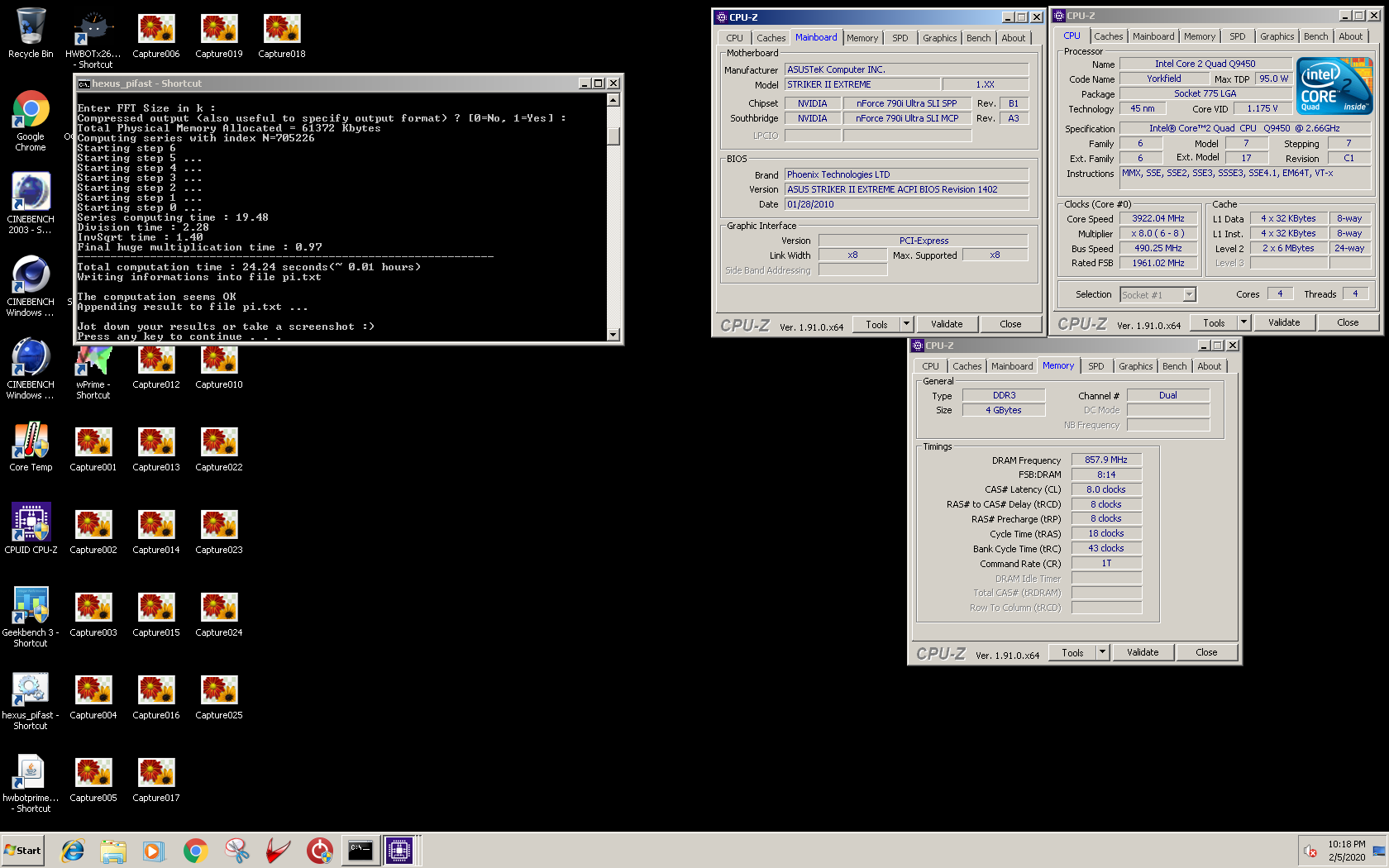Open Internet Explorer from the taskbar
Image resolution: width=1389 pixels, height=868 pixels.
73,850
